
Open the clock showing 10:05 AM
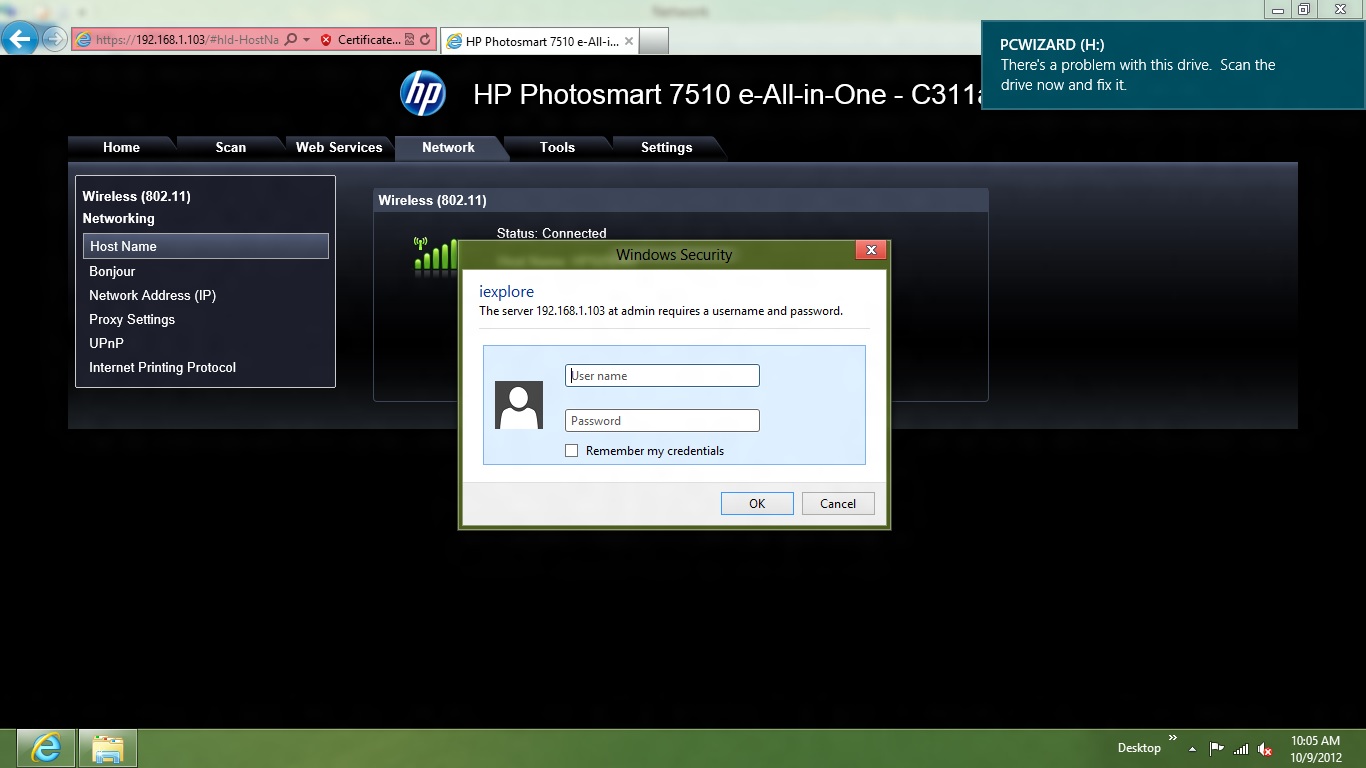point(1315,749)
